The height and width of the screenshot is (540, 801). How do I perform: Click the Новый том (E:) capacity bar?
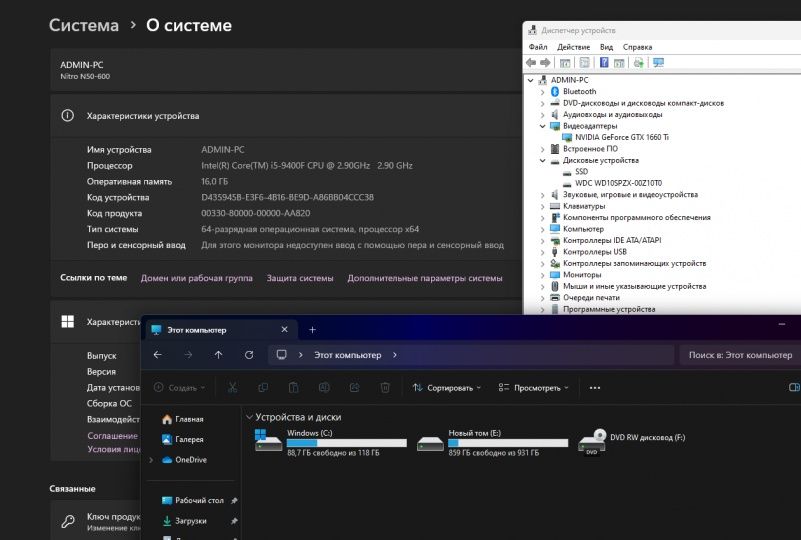click(x=508, y=443)
